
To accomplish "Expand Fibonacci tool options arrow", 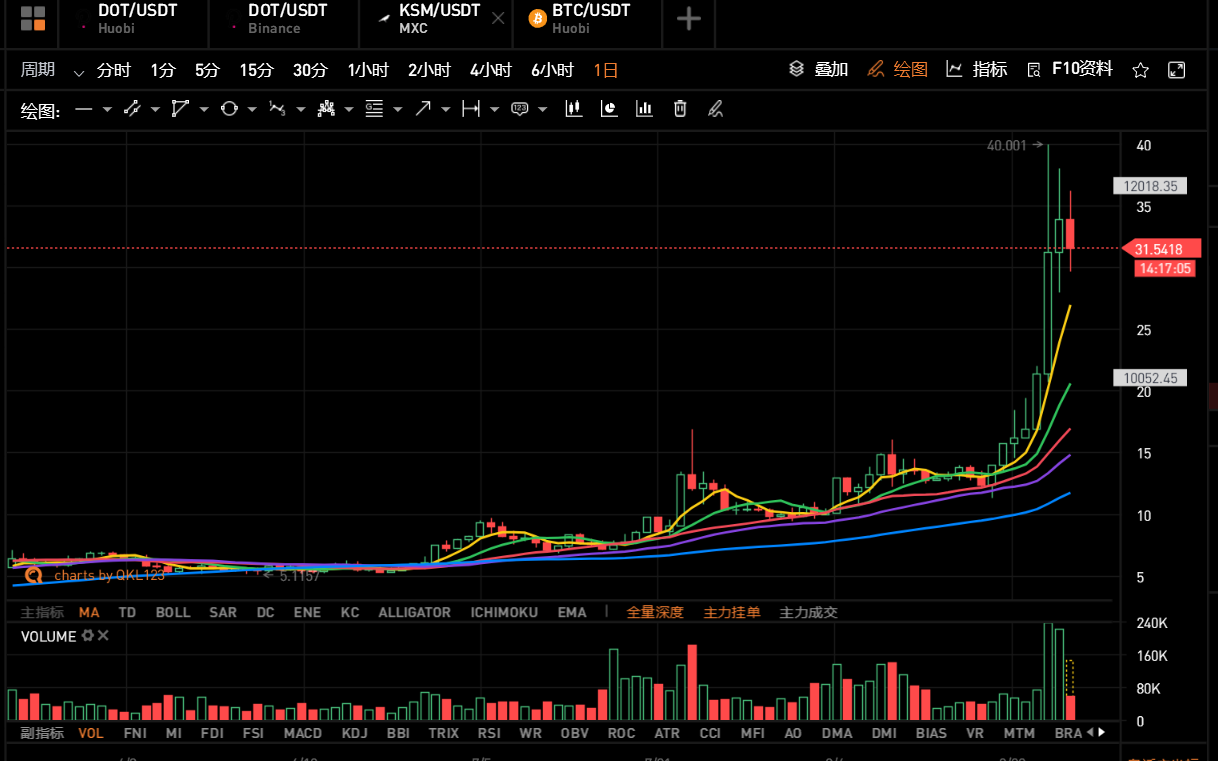I will tap(398, 110).
